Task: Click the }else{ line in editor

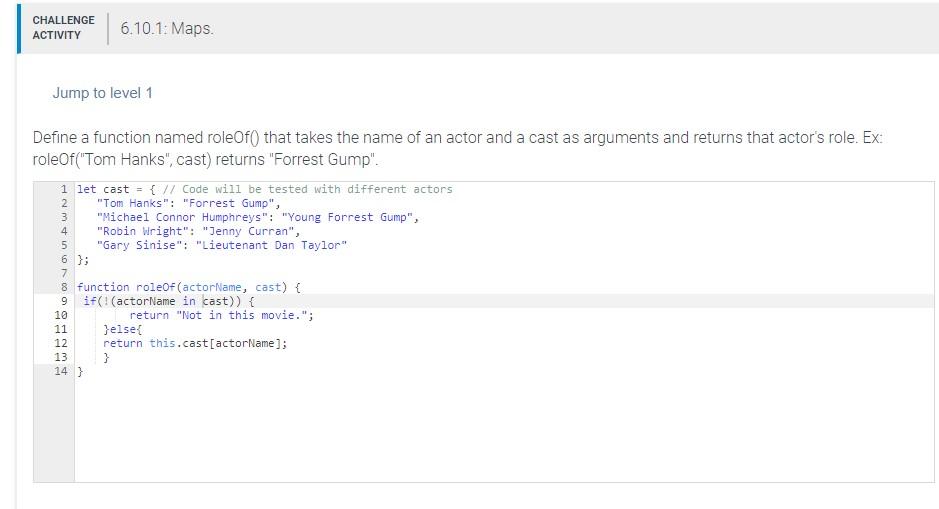Action: point(122,329)
